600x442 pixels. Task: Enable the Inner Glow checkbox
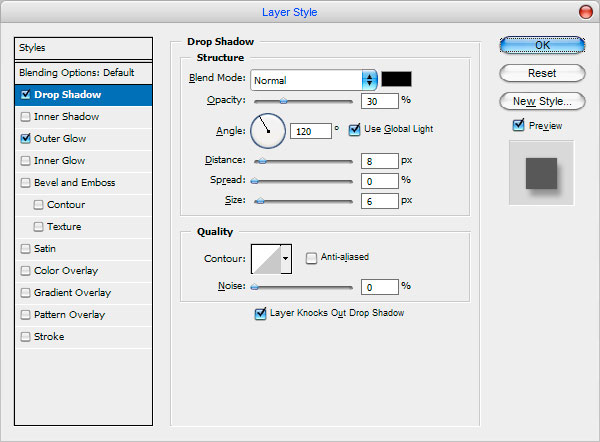[26, 161]
